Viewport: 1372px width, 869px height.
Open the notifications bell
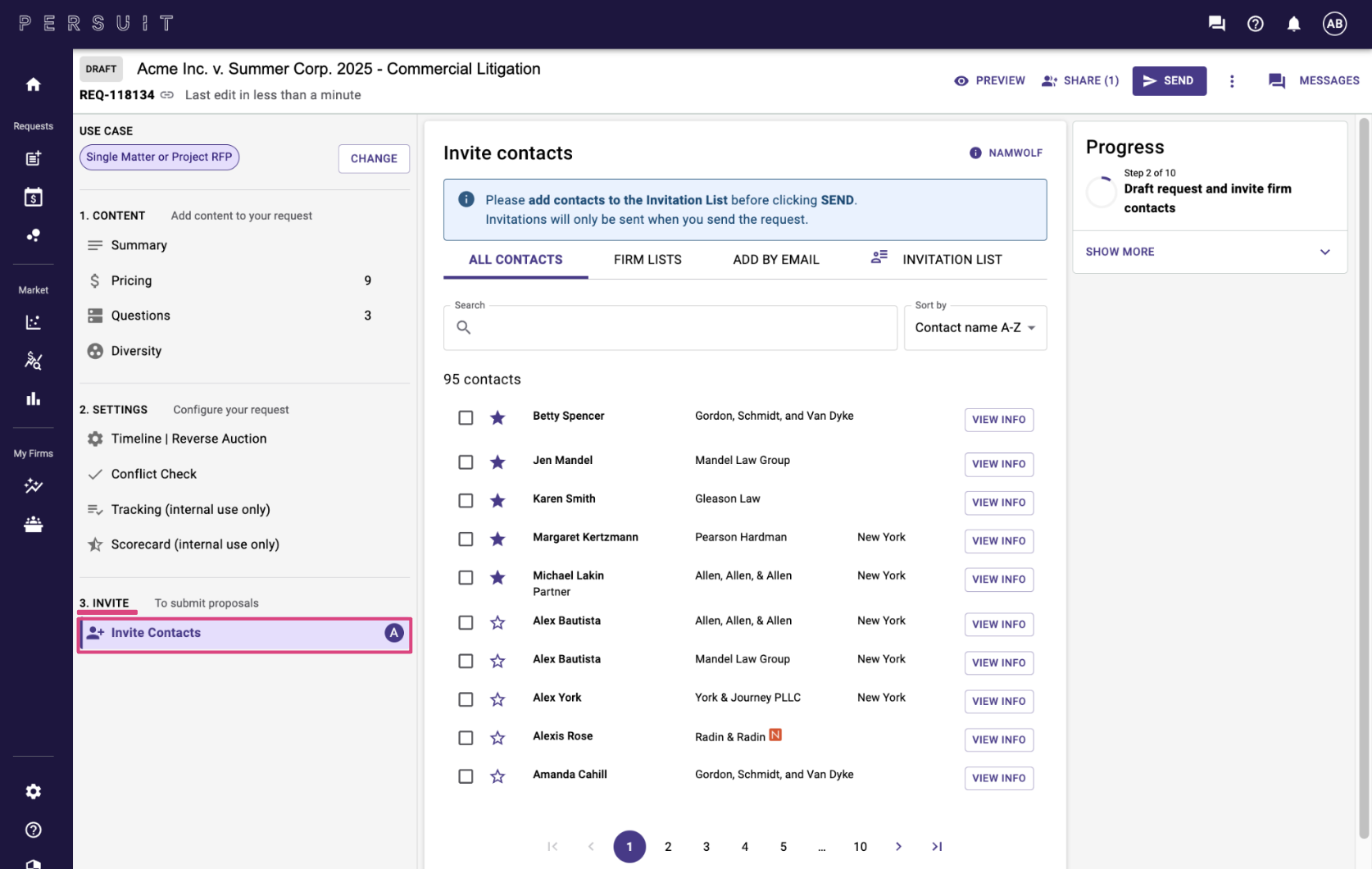[1294, 24]
